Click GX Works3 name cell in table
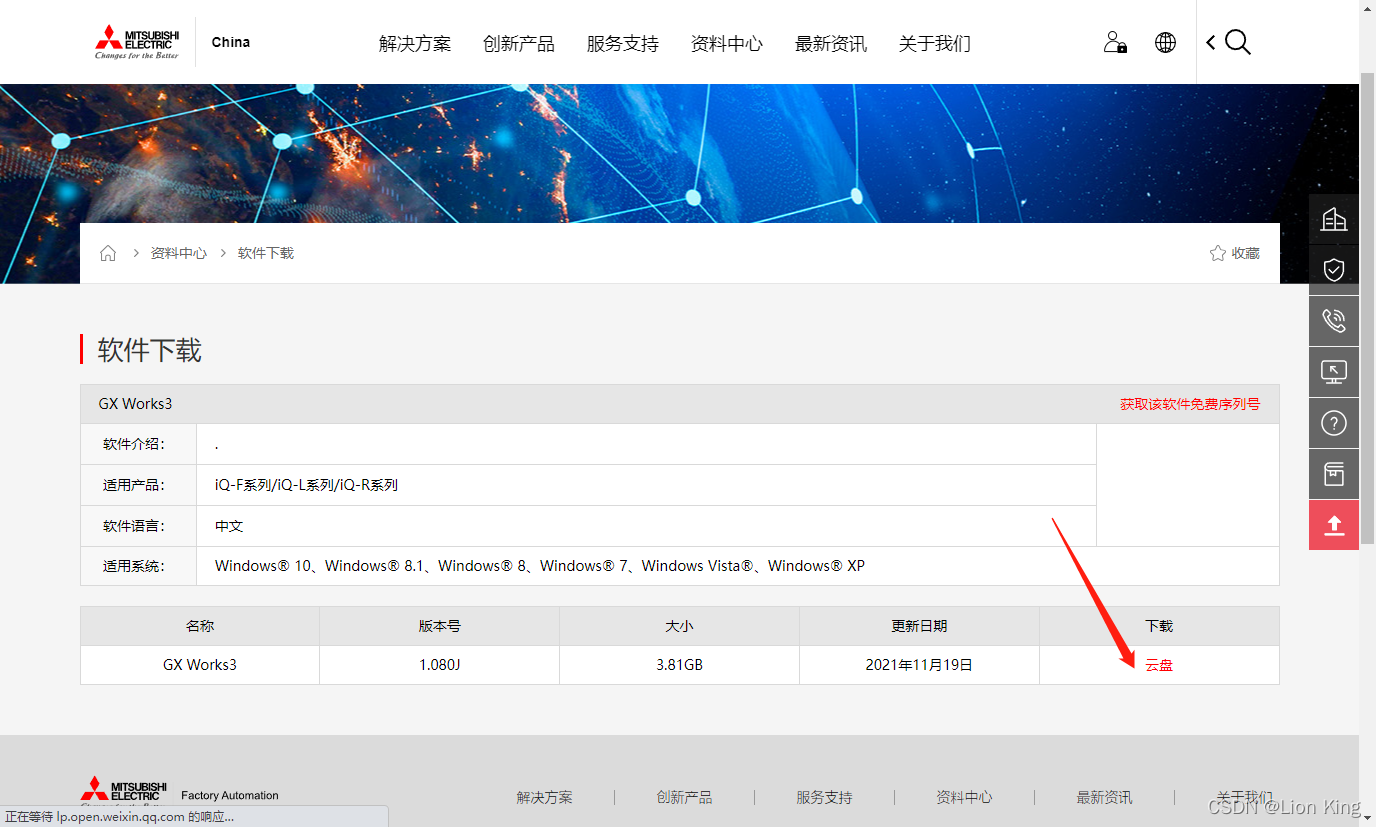 tap(200, 665)
